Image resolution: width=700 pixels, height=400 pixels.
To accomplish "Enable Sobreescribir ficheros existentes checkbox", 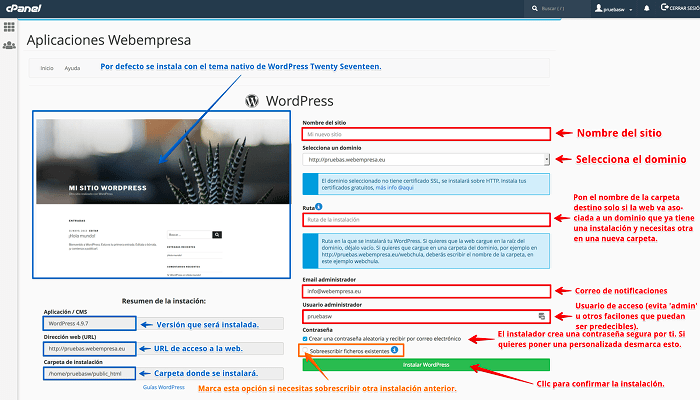I will click(305, 351).
